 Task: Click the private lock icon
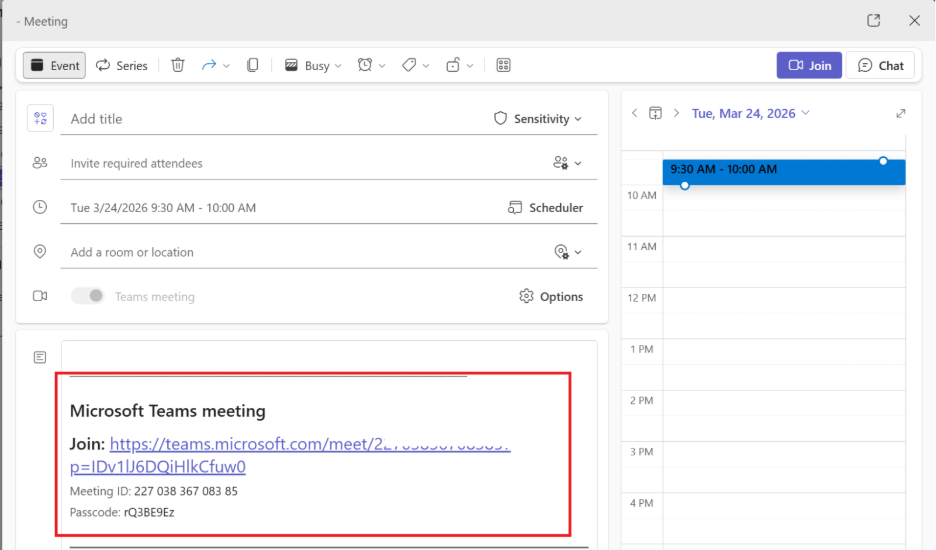point(453,65)
